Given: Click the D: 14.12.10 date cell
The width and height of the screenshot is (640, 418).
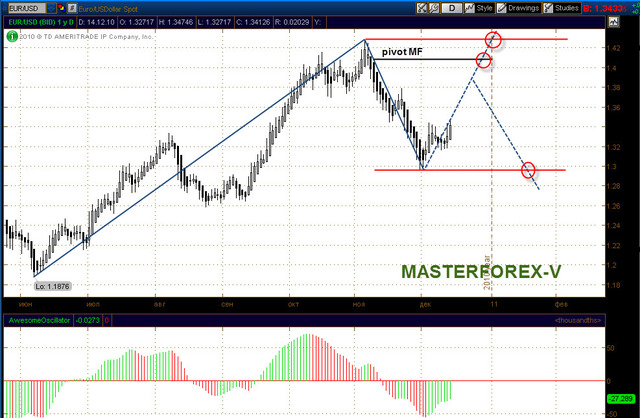Looking at the screenshot, I should pyautogui.click(x=96, y=22).
